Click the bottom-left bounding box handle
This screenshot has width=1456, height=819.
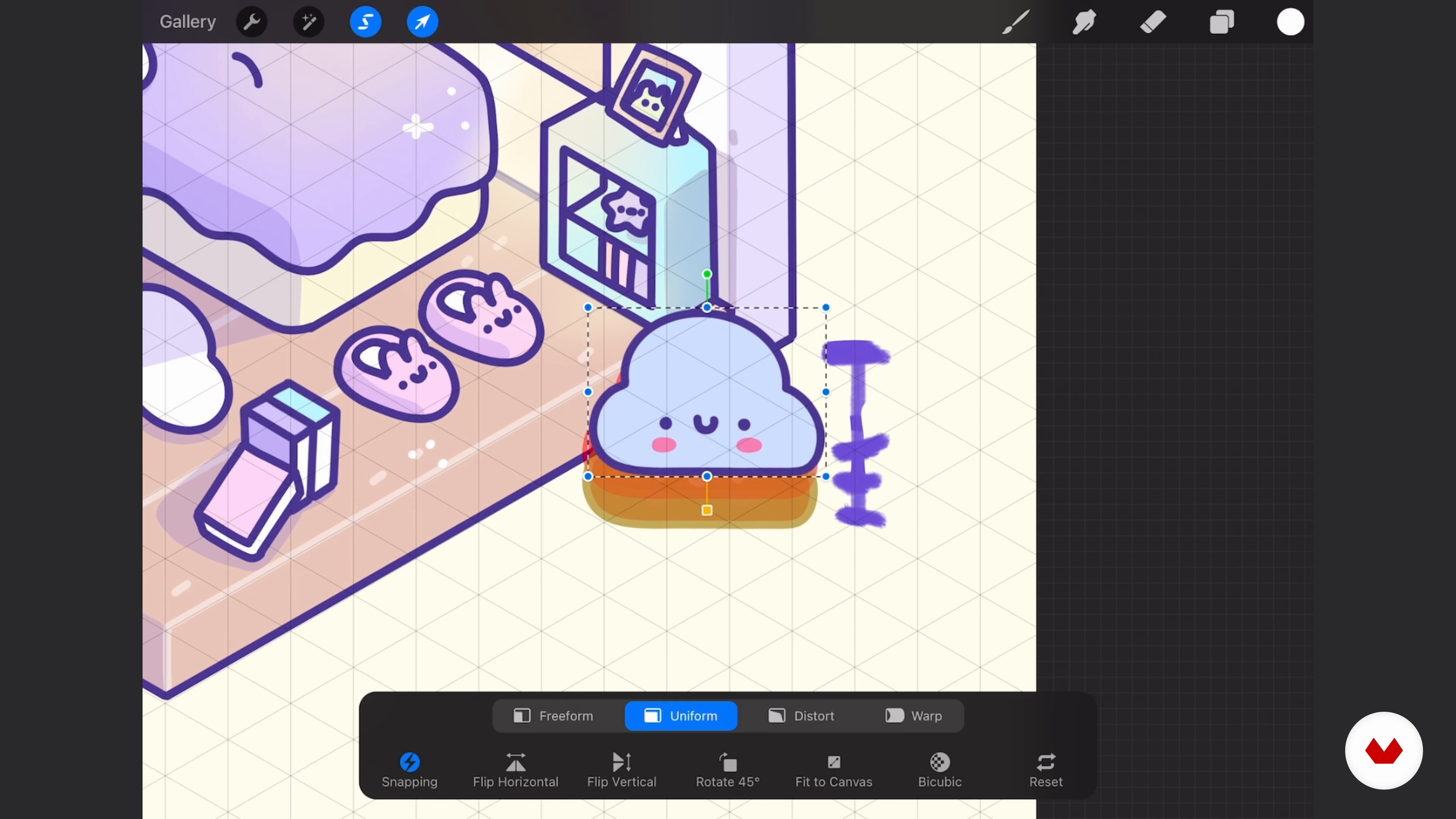click(588, 477)
